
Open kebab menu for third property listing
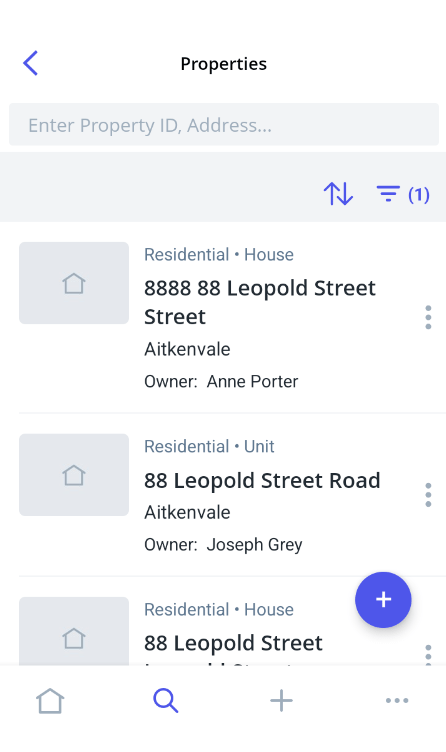coord(428,655)
